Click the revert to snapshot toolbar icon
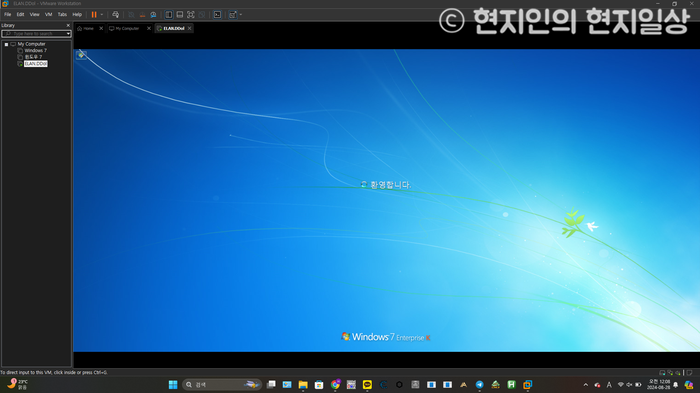This screenshot has height=393, width=700. [142, 15]
